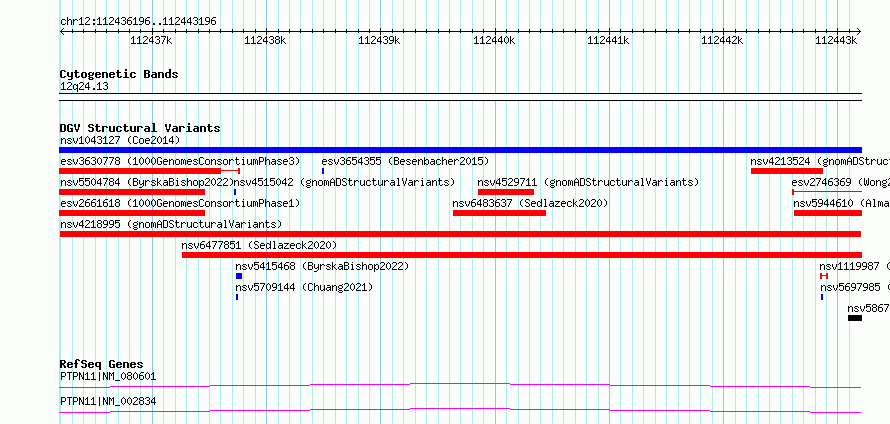Image resolution: width=890 pixels, height=424 pixels.
Task: Click the blue nsv1043127 variant bar
Action: (x=460, y=150)
